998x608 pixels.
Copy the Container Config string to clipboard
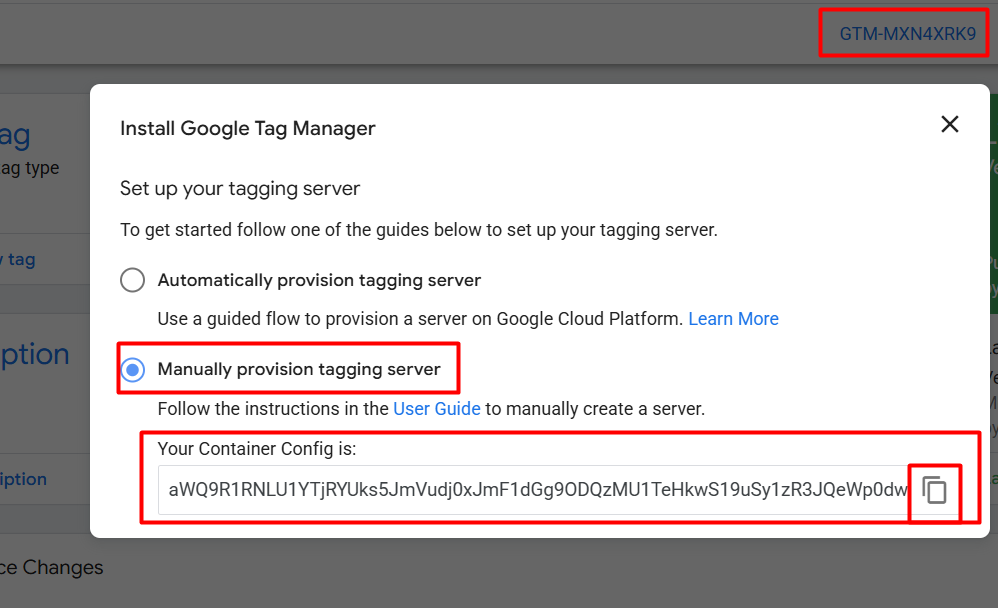[934, 491]
